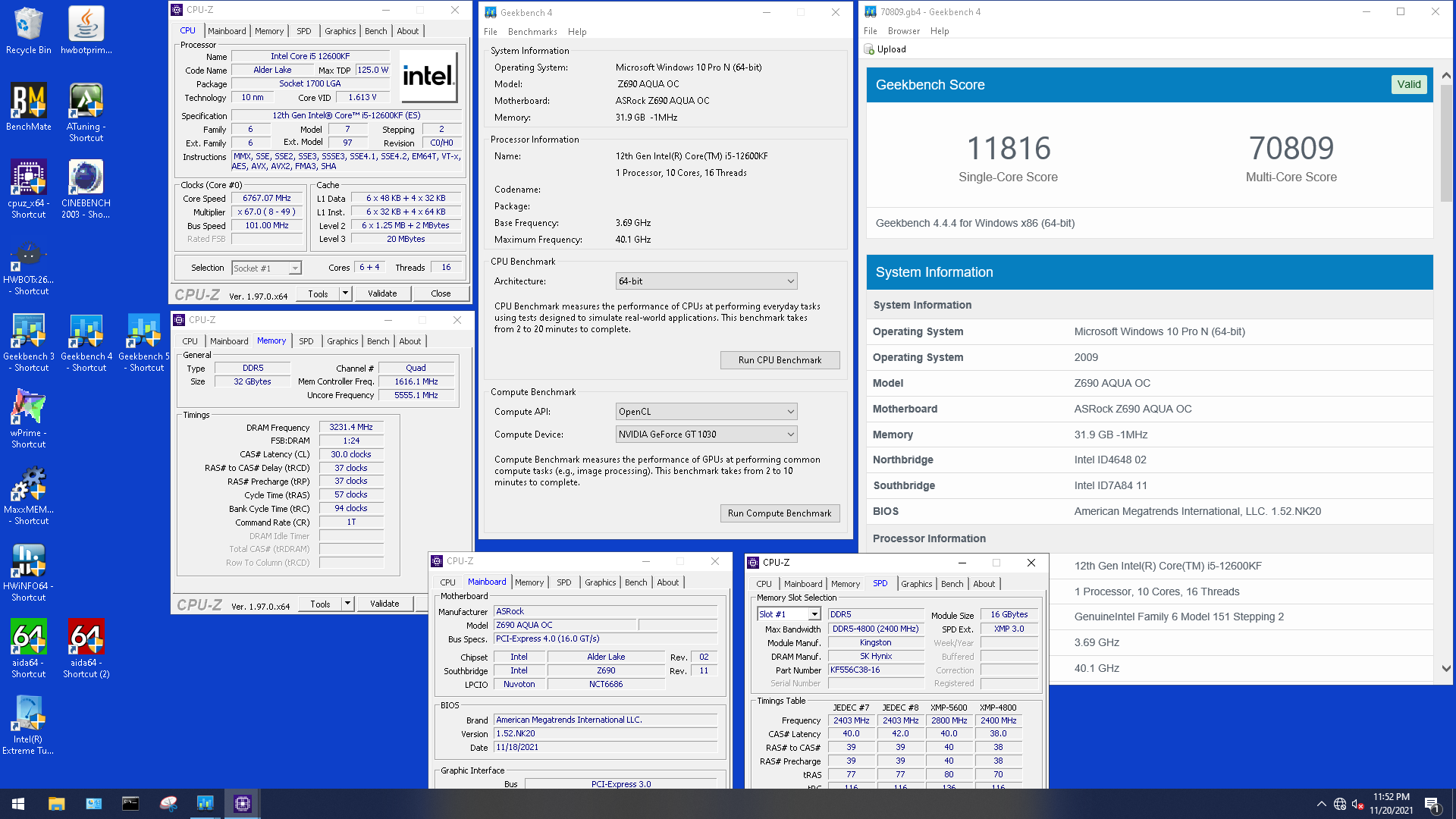Click the Geekbench results vertical scrollbar
Viewport: 1456px width, 819px height.
click(1445, 372)
